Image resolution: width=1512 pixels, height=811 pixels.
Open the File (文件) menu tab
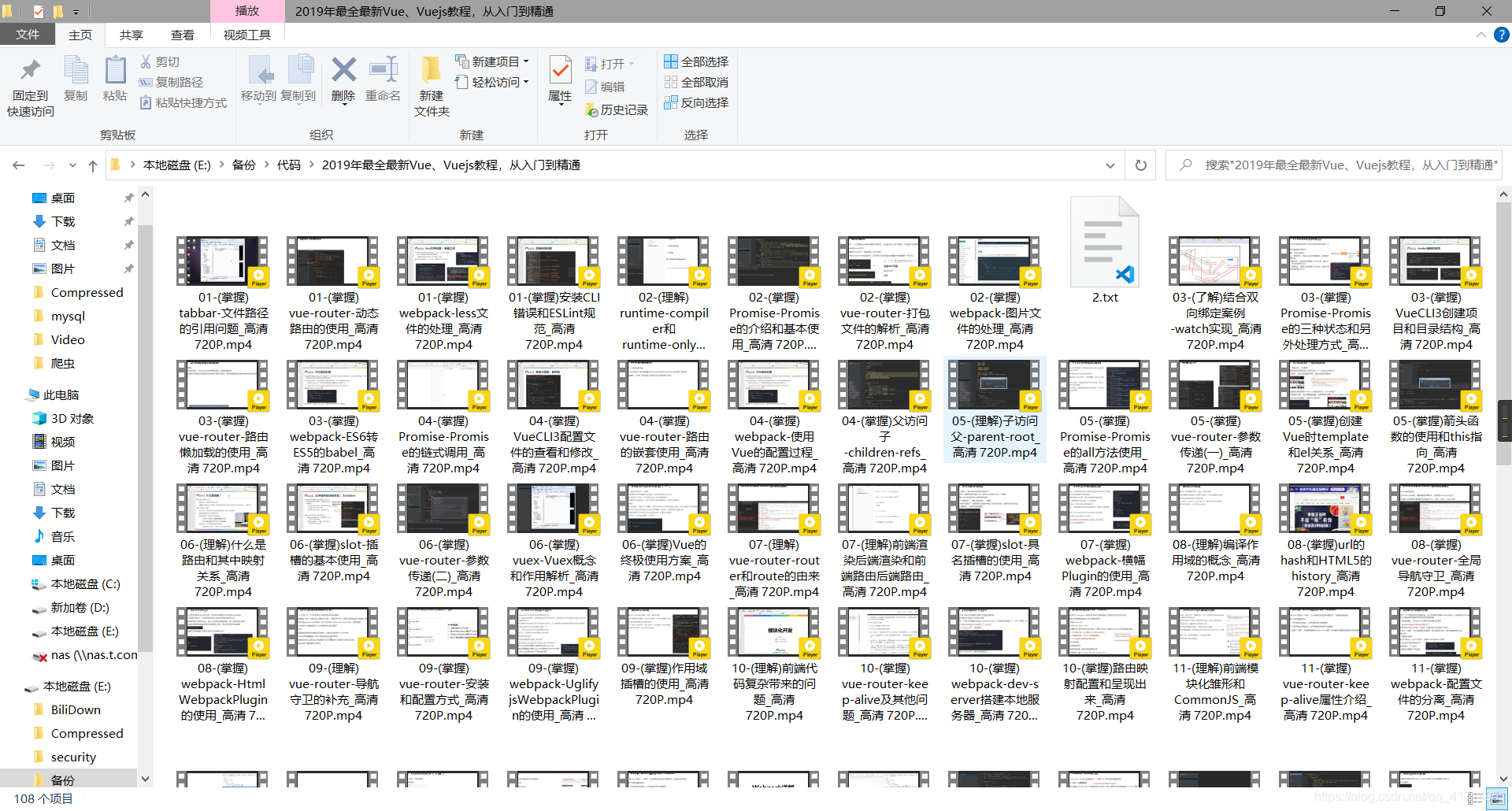coord(27,35)
